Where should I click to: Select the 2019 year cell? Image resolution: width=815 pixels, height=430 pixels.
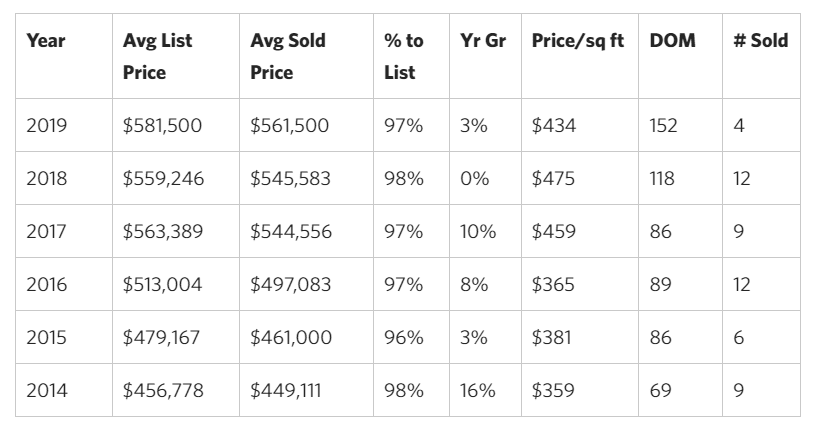[x=45, y=126]
